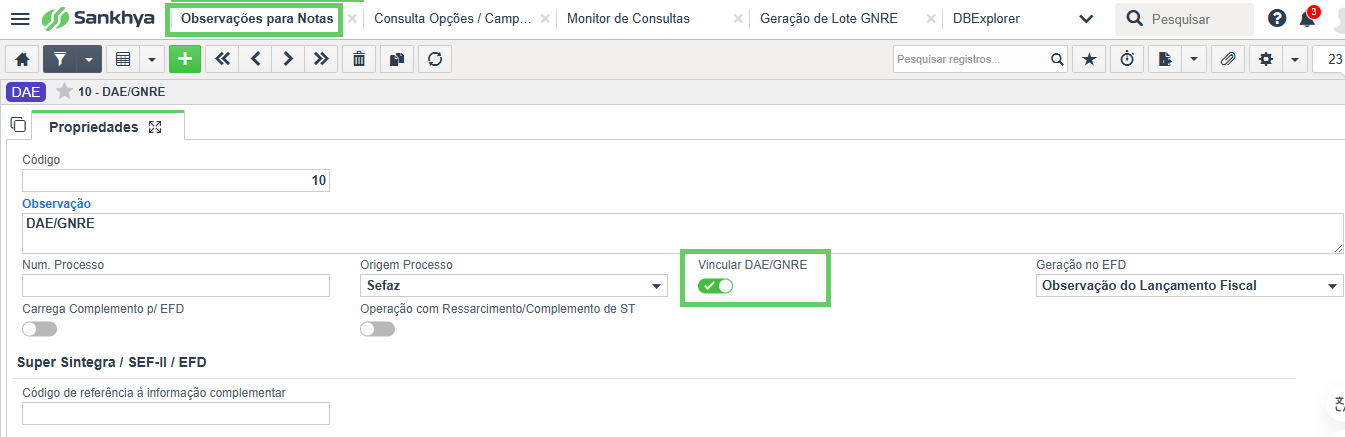Expand the filter options arrow
Screen dimensions: 1345x437
tap(89, 59)
